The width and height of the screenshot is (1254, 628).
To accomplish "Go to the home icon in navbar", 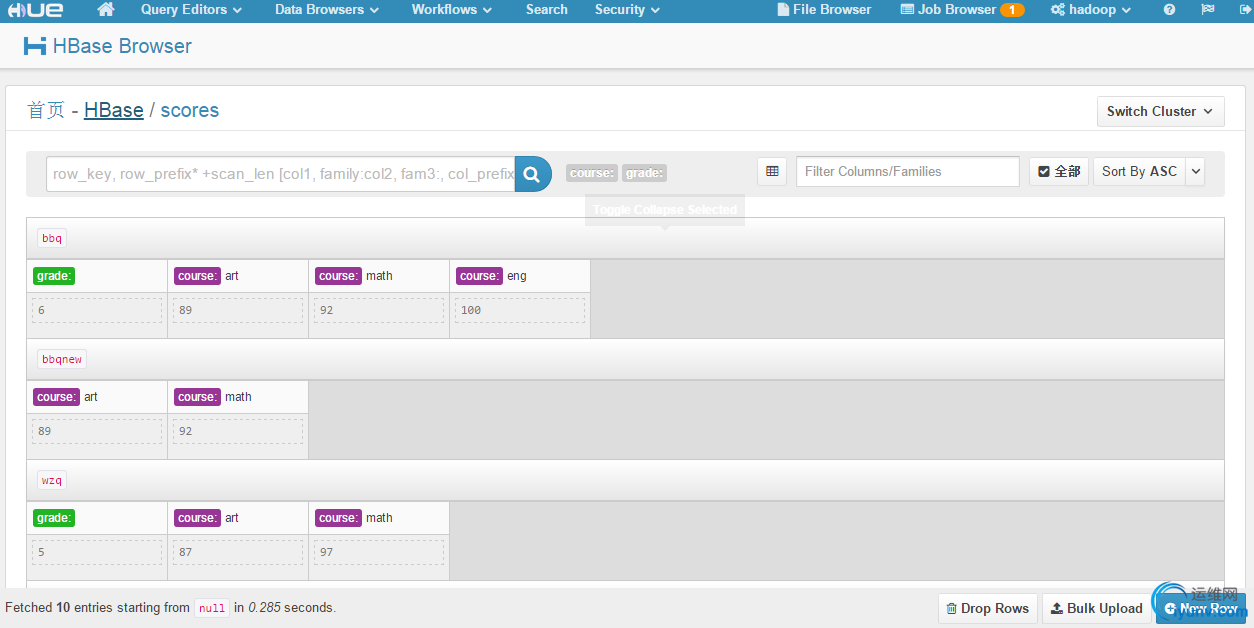I will [106, 10].
